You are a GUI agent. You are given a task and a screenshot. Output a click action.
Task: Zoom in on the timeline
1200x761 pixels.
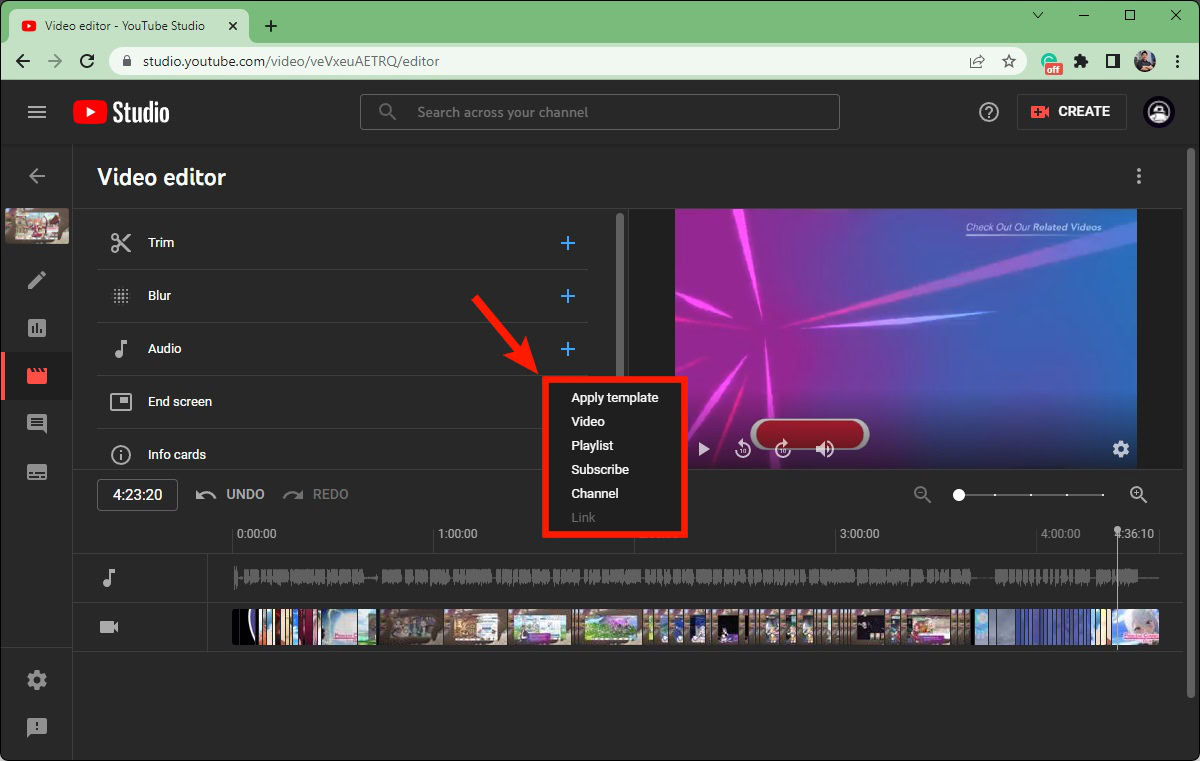[x=1138, y=495]
